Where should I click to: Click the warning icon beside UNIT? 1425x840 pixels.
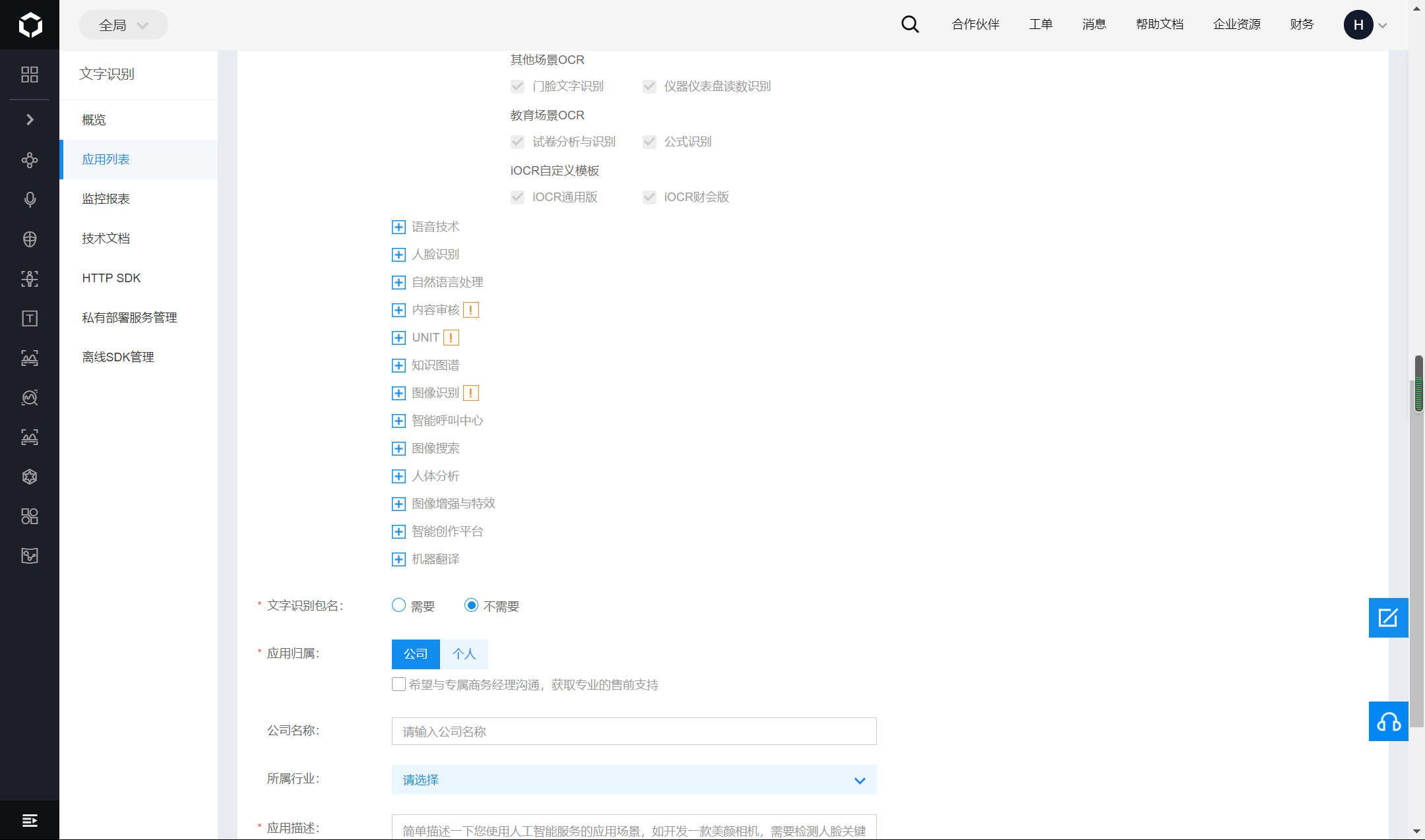(451, 338)
